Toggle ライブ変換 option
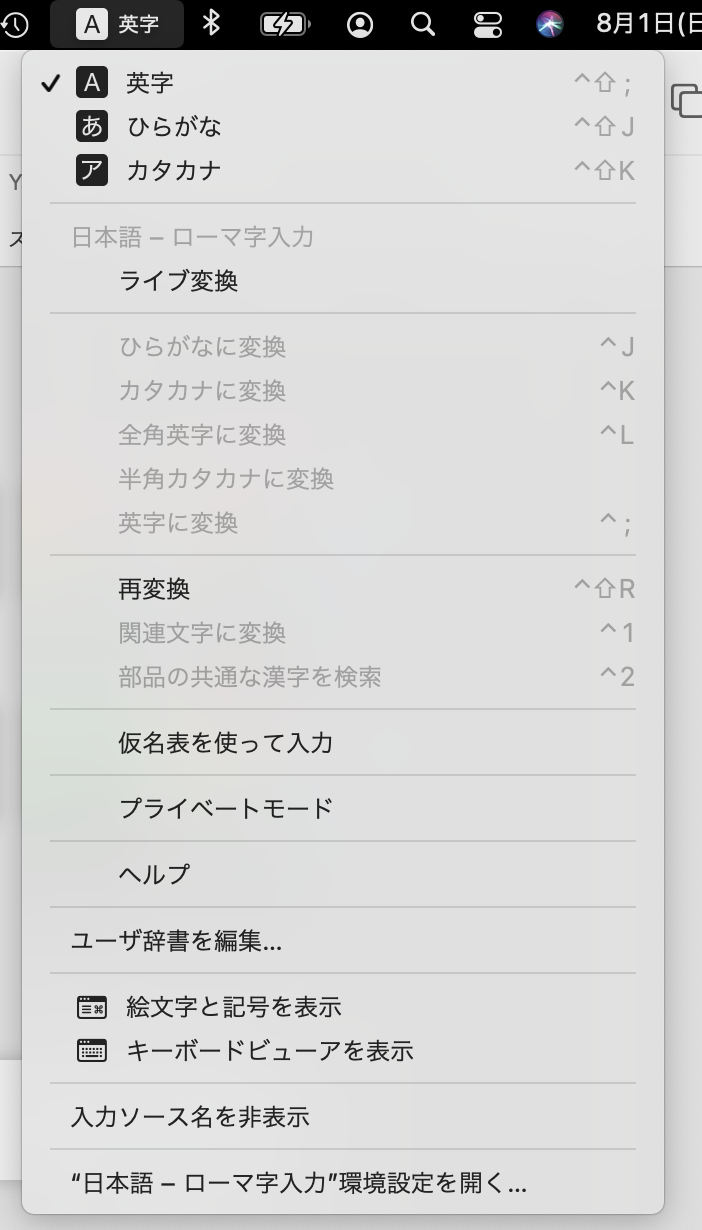 click(178, 281)
